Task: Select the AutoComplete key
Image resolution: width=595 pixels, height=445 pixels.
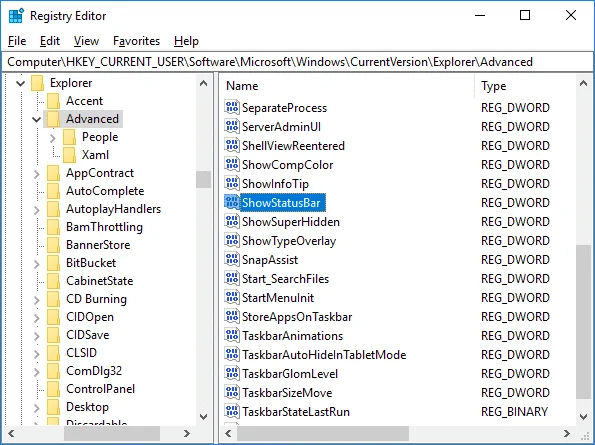Action: (105, 191)
